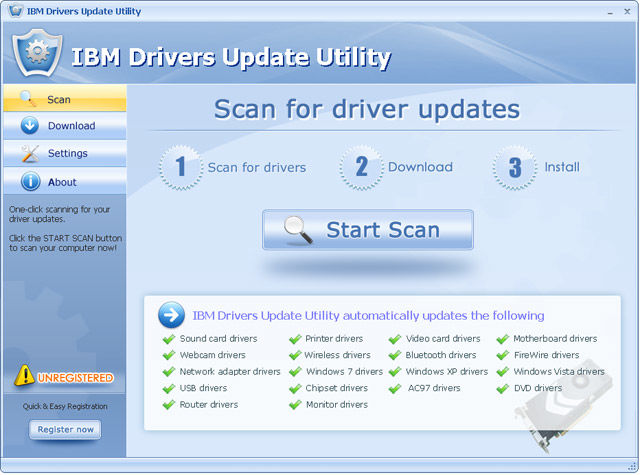The height and width of the screenshot is (475, 640).
Task: Click the step 3 Install badge
Action: tap(514, 167)
